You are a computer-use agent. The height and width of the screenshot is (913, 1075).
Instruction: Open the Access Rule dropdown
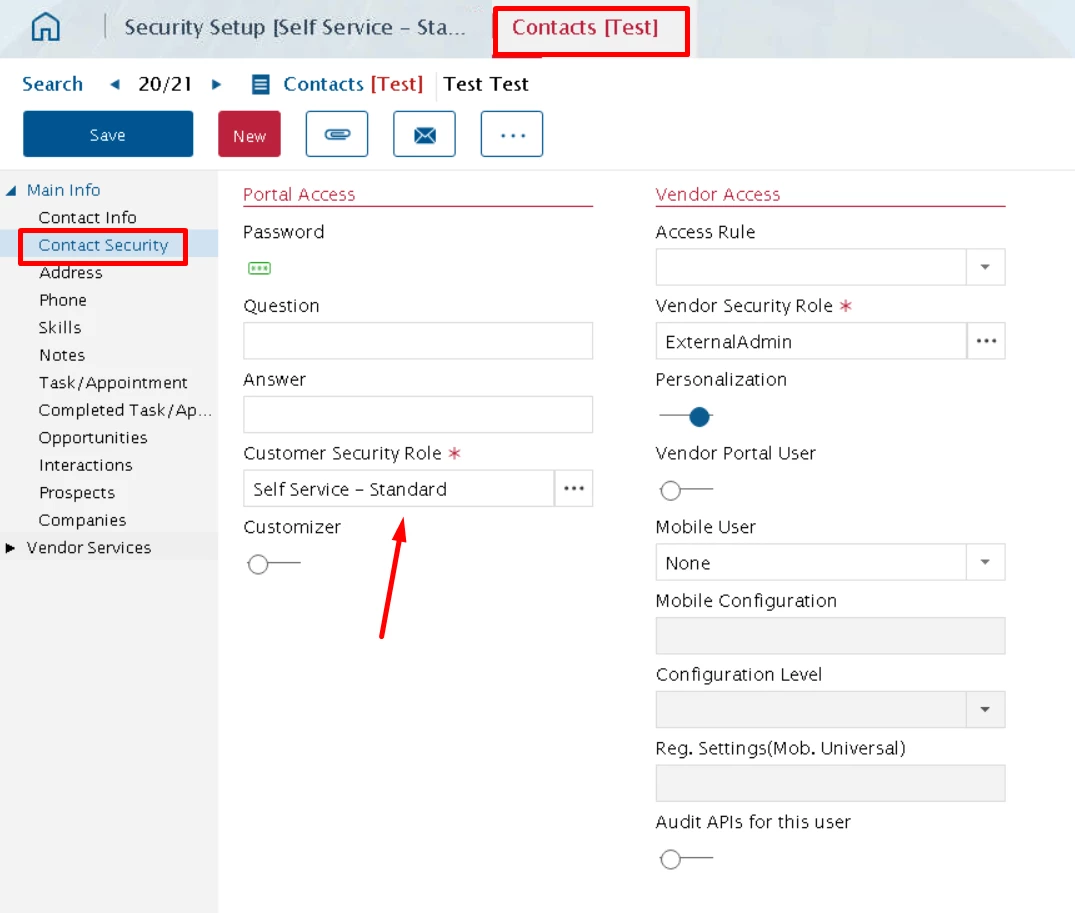pos(985,267)
